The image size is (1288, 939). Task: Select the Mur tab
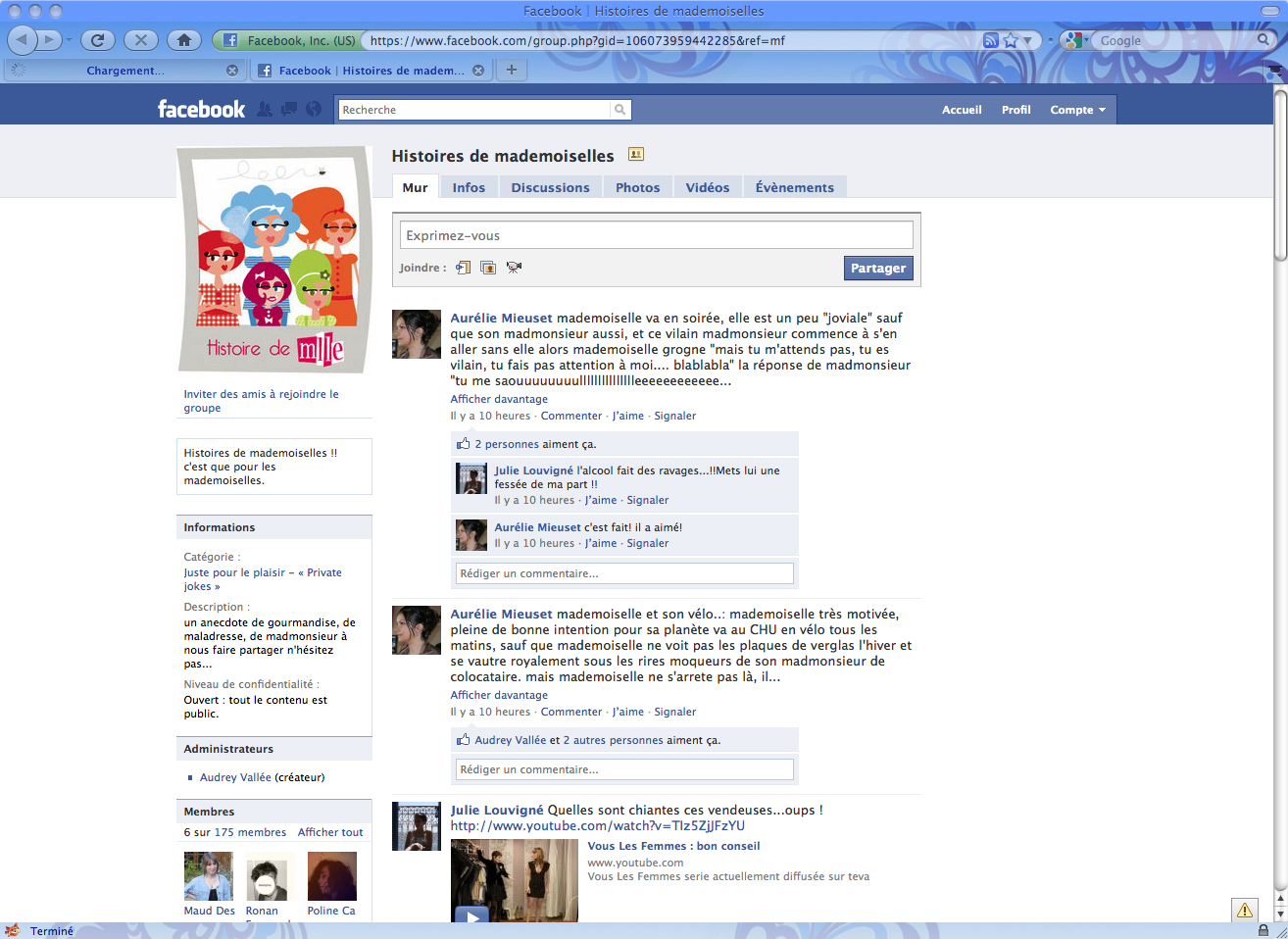click(x=415, y=187)
